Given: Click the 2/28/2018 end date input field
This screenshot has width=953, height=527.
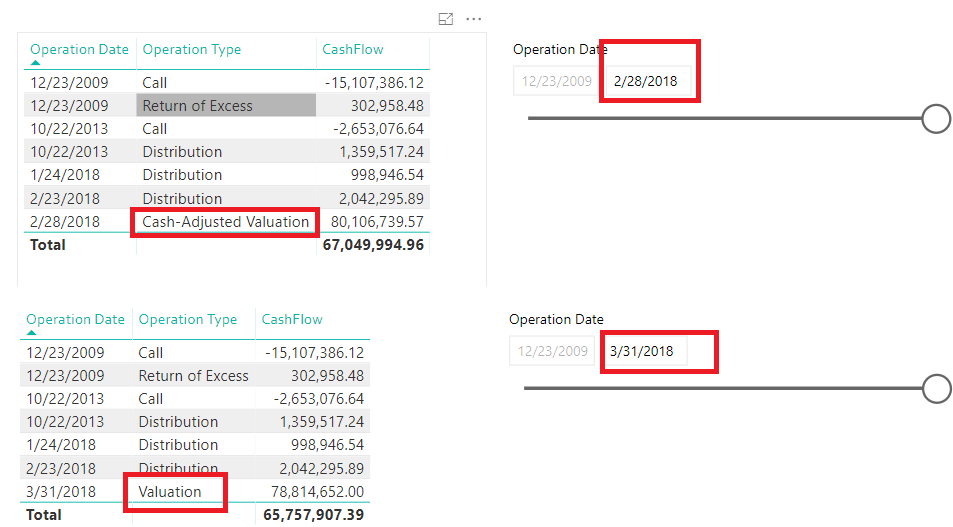Looking at the screenshot, I should (x=649, y=81).
